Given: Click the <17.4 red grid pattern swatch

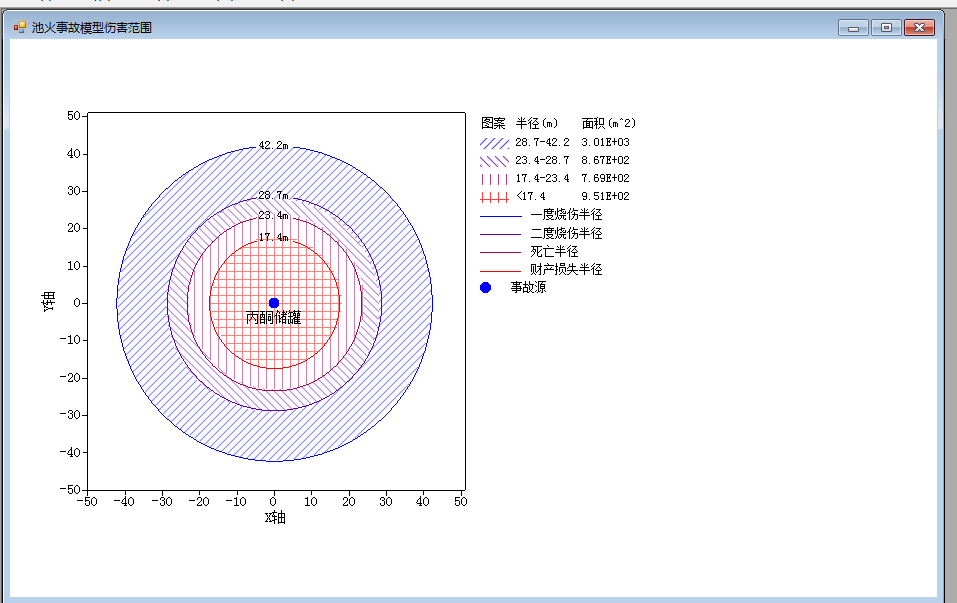Looking at the screenshot, I should tap(494, 197).
